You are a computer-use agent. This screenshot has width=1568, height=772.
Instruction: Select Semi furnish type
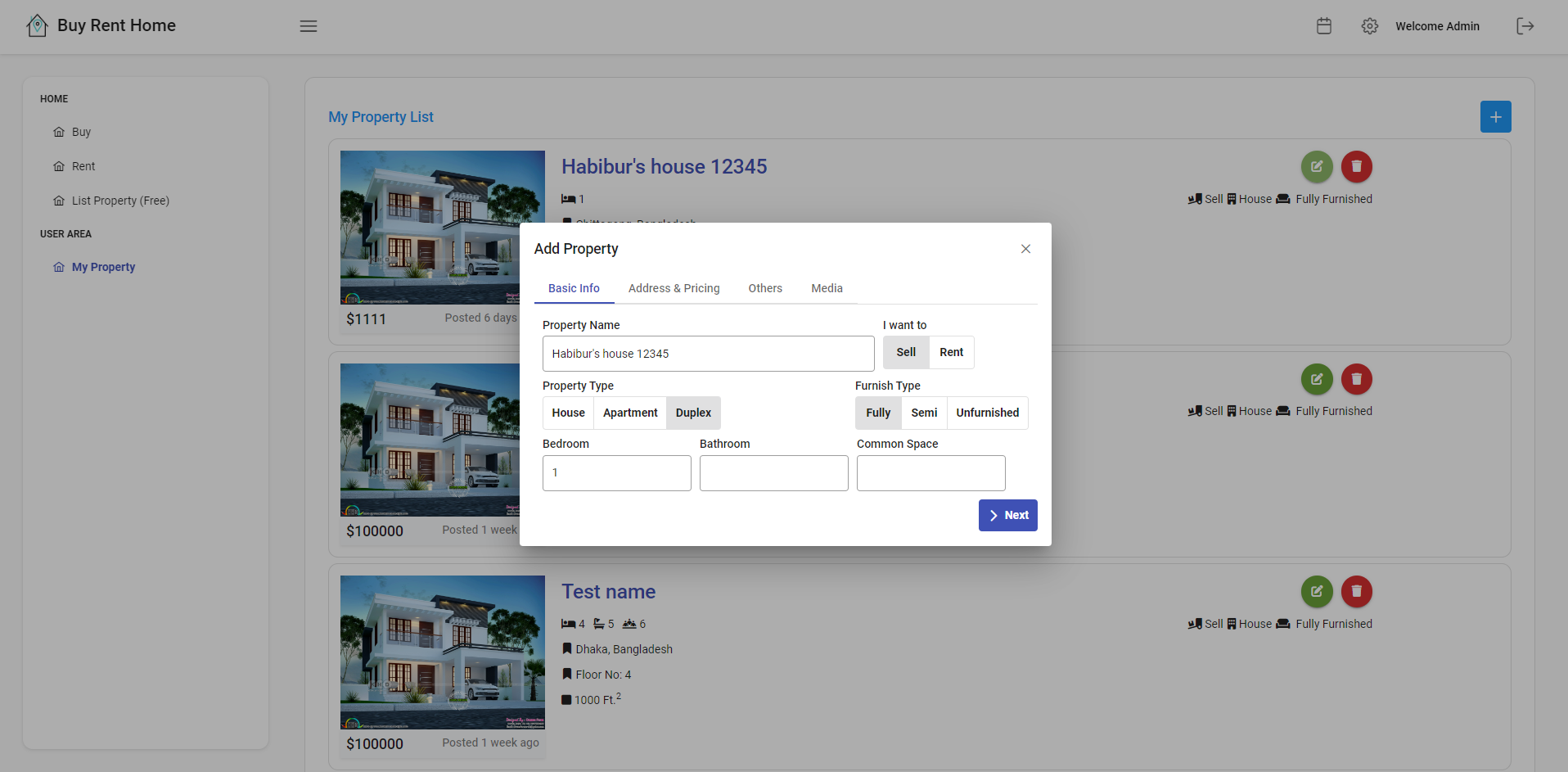[x=924, y=413]
